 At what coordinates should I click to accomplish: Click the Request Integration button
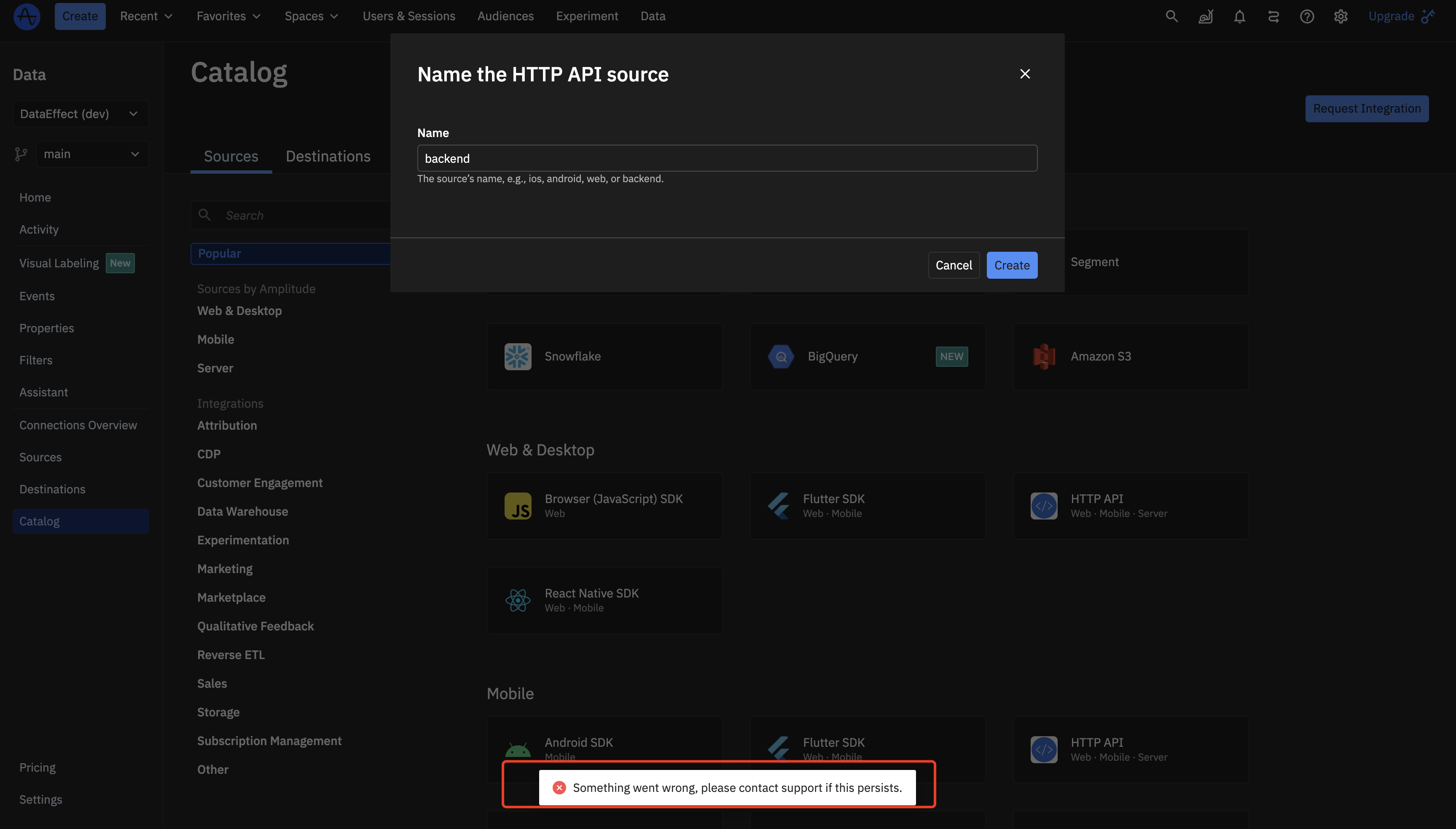coord(1366,109)
